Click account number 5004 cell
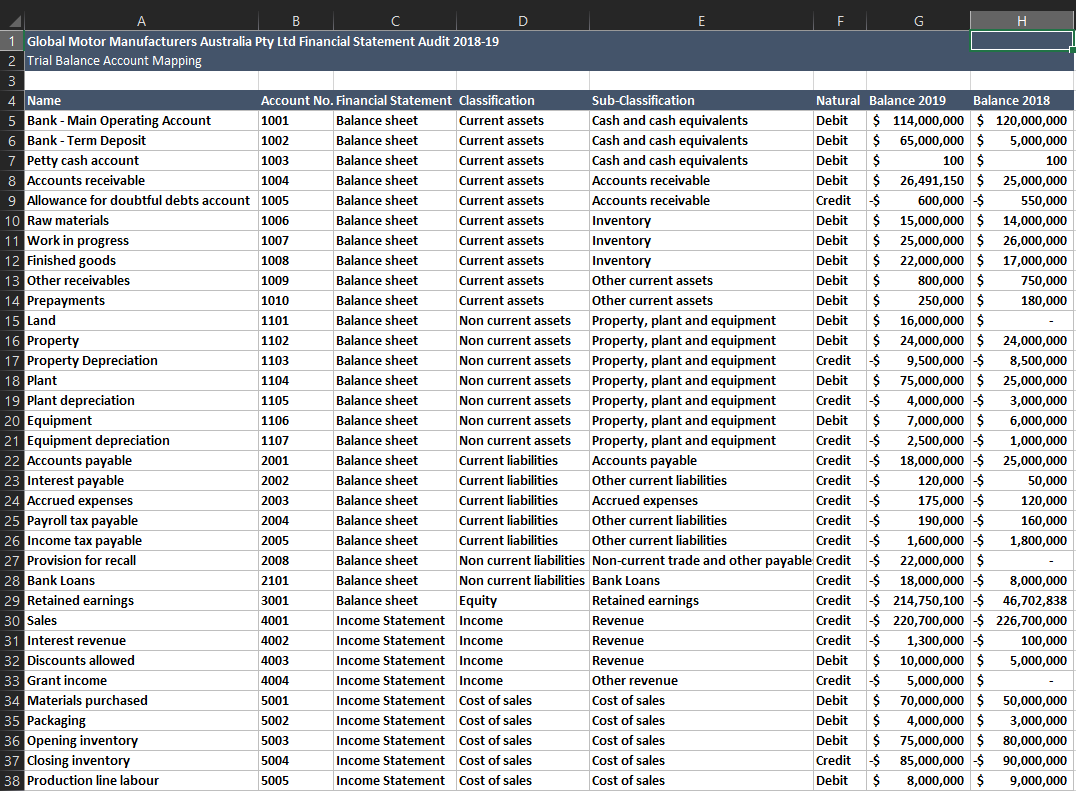The width and height of the screenshot is (1076, 791). tap(296, 761)
